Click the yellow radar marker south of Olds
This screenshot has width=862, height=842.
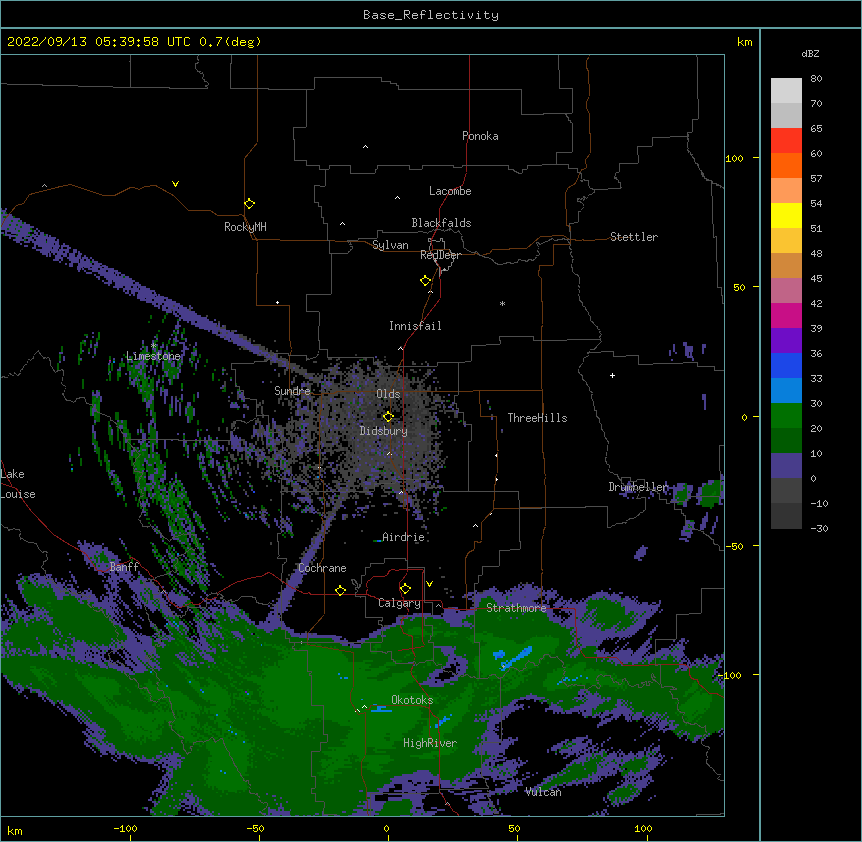tap(388, 417)
